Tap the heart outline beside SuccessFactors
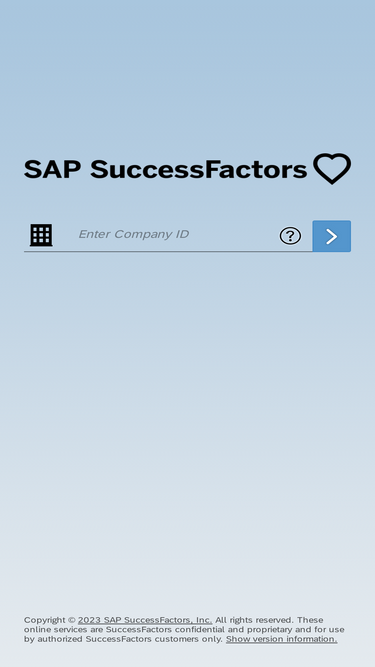Image resolution: width=375 pixels, height=667 pixels. coord(332,168)
